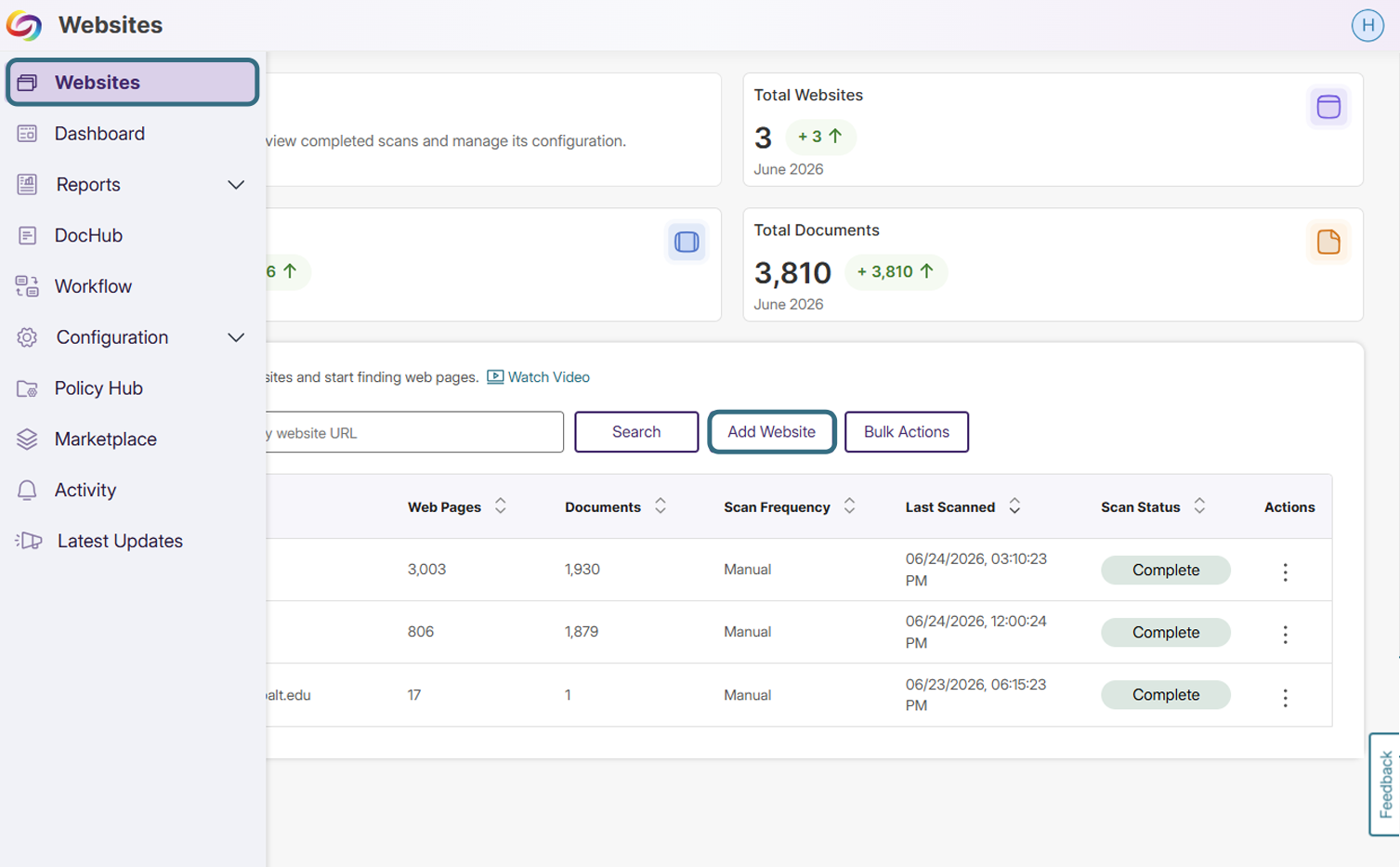The height and width of the screenshot is (867, 1400).
Task: Open actions menu for the 17 pages row
Action: 1285,697
